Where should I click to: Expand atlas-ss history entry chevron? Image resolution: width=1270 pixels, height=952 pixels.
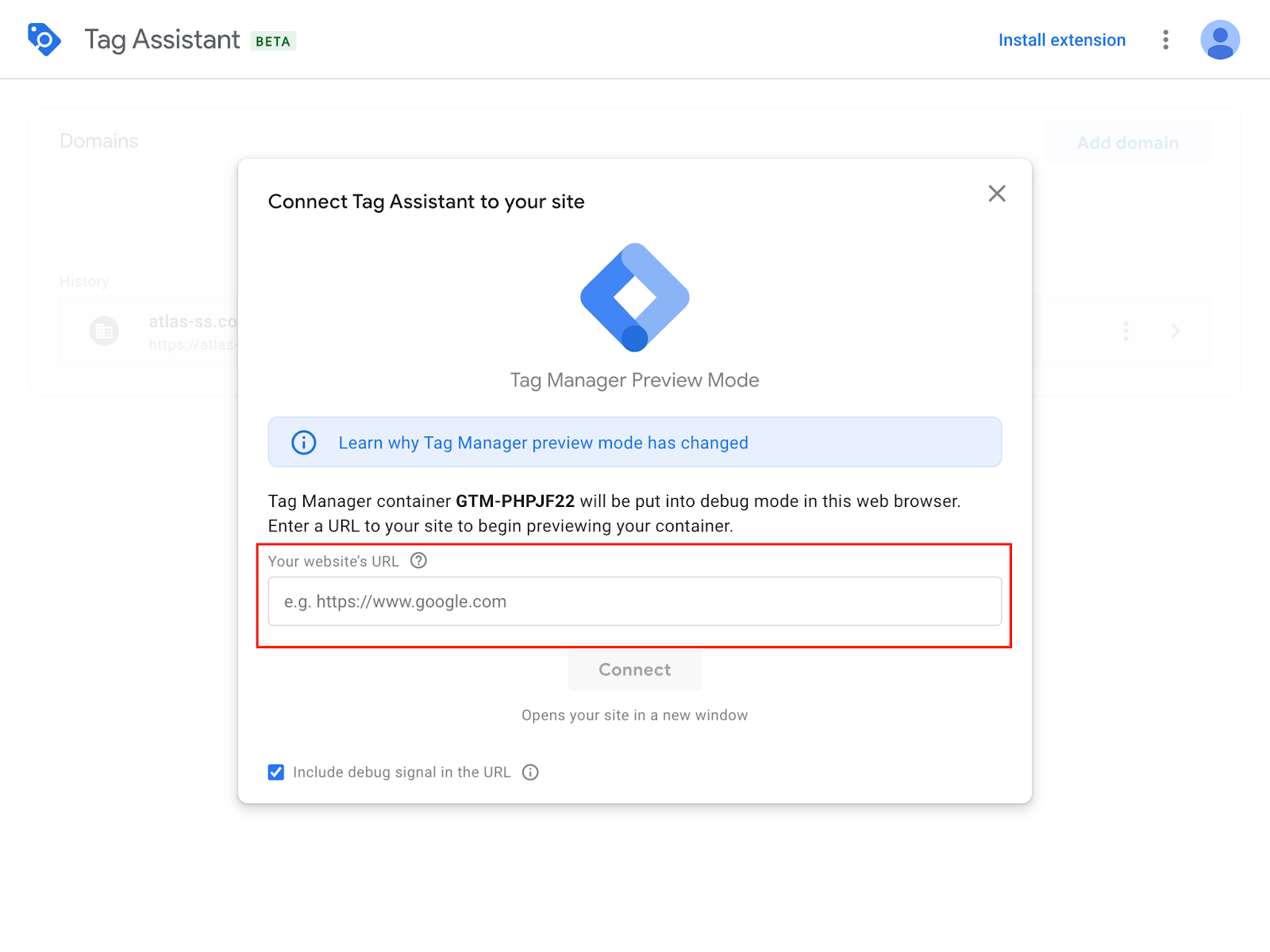(1176, 331)
